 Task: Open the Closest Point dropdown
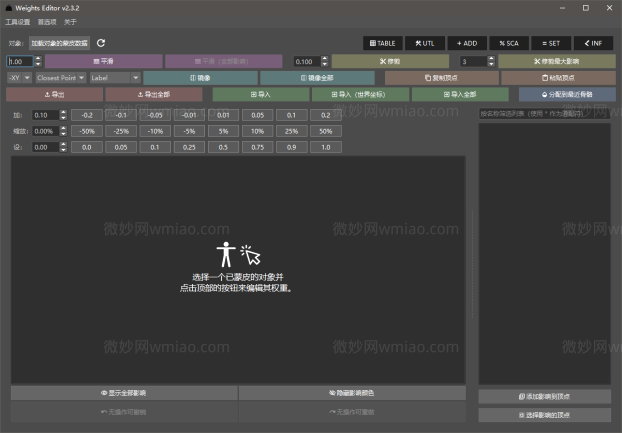tap(61, 78)
